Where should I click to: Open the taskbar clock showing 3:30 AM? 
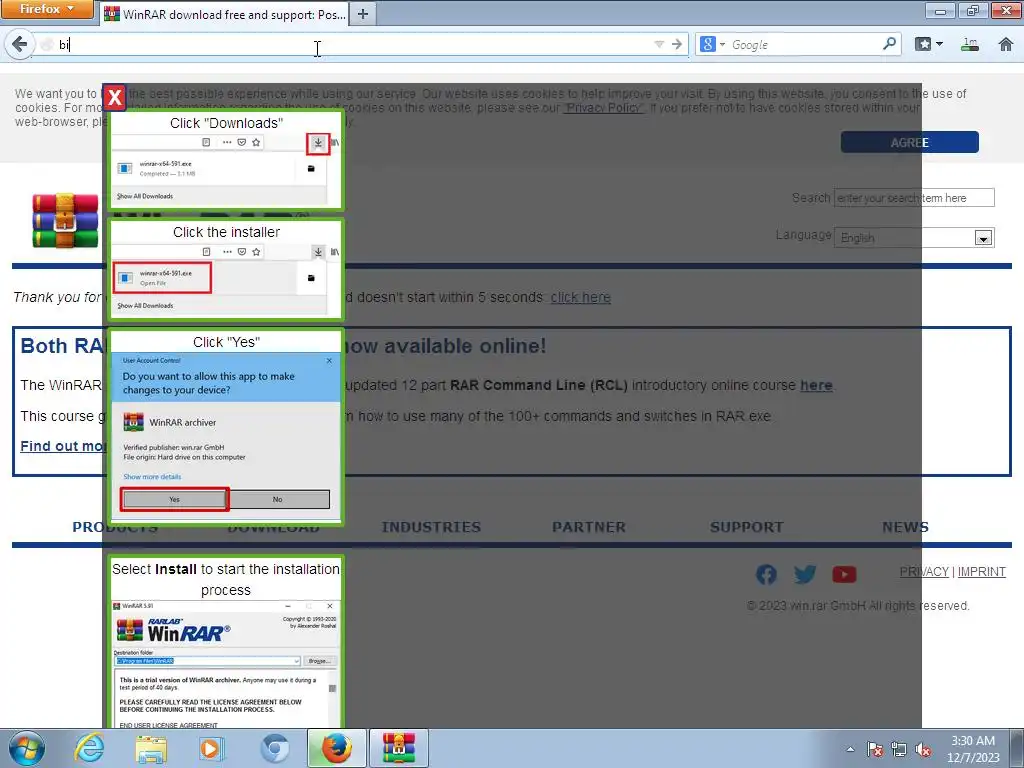[973, 749]
